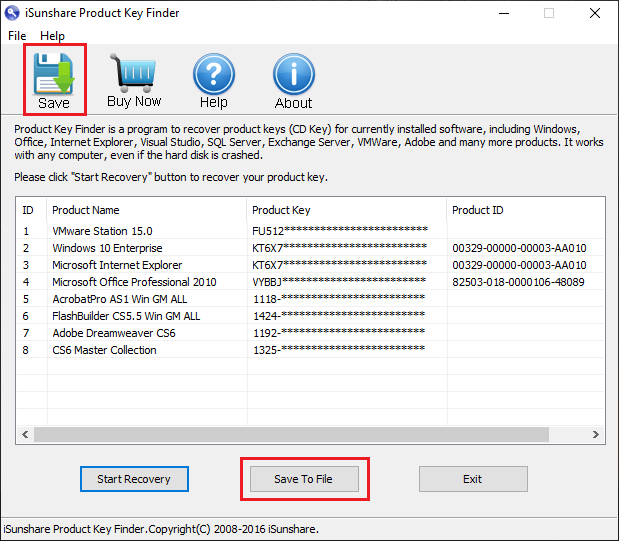
Task: Click product ID 82503-018-0000106-48089
Action: click(518, 282)
